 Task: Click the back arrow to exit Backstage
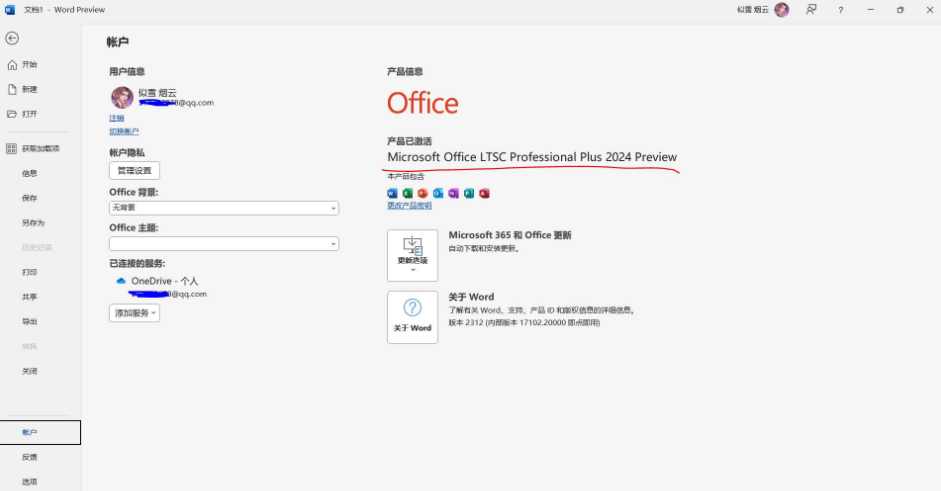click(12, 38)
